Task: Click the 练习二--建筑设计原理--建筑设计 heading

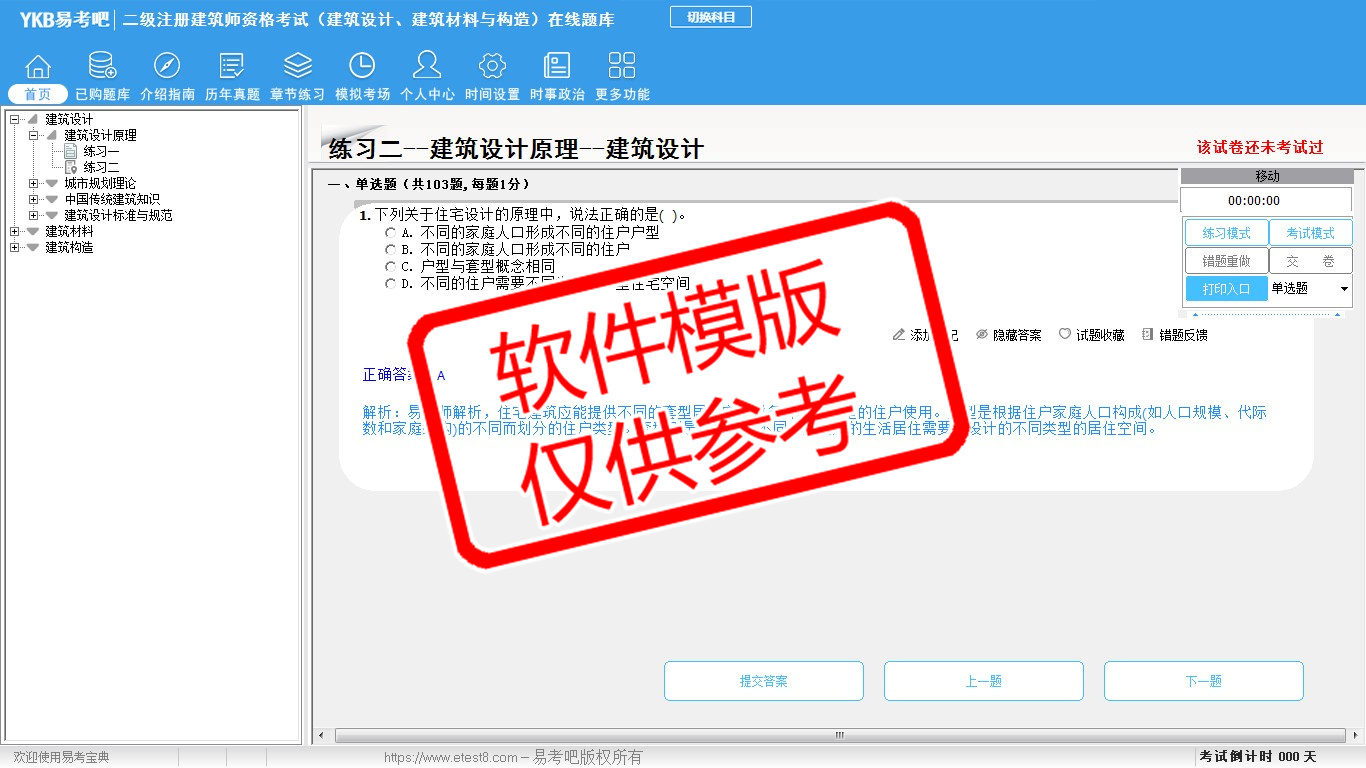Action: tap(516, 150)
